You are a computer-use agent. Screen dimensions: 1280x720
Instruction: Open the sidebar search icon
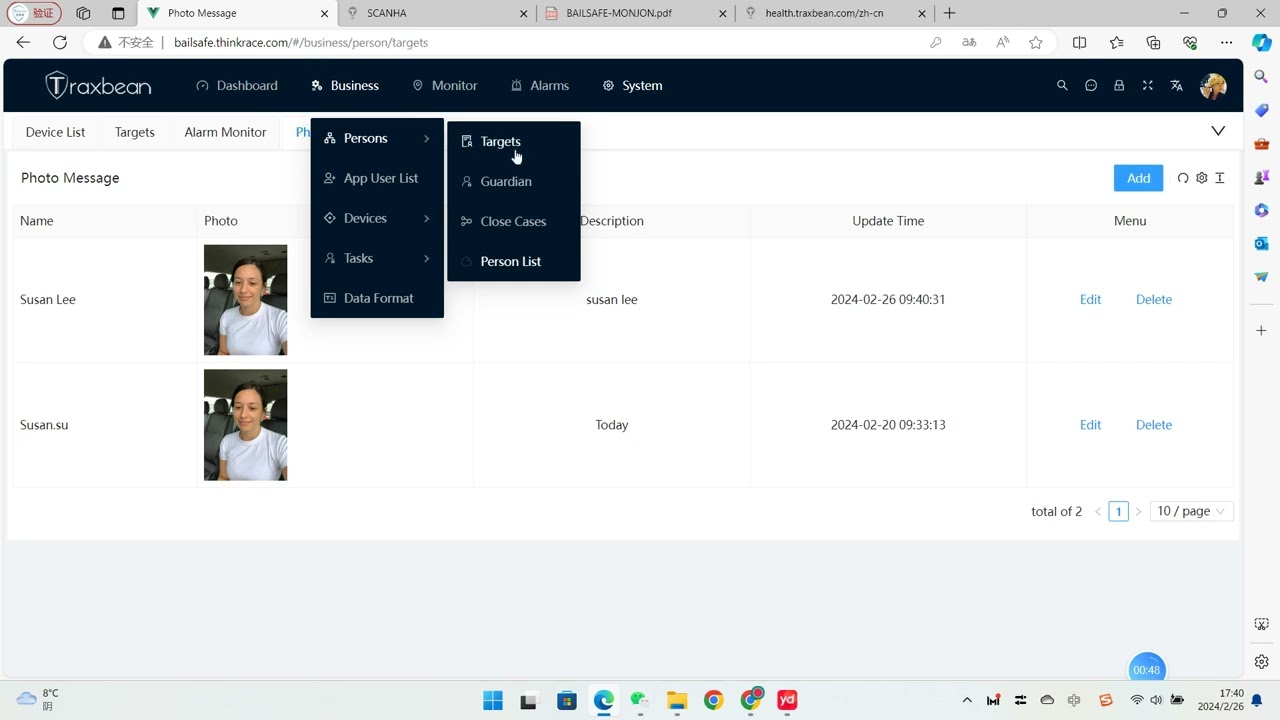point(1262,77)
